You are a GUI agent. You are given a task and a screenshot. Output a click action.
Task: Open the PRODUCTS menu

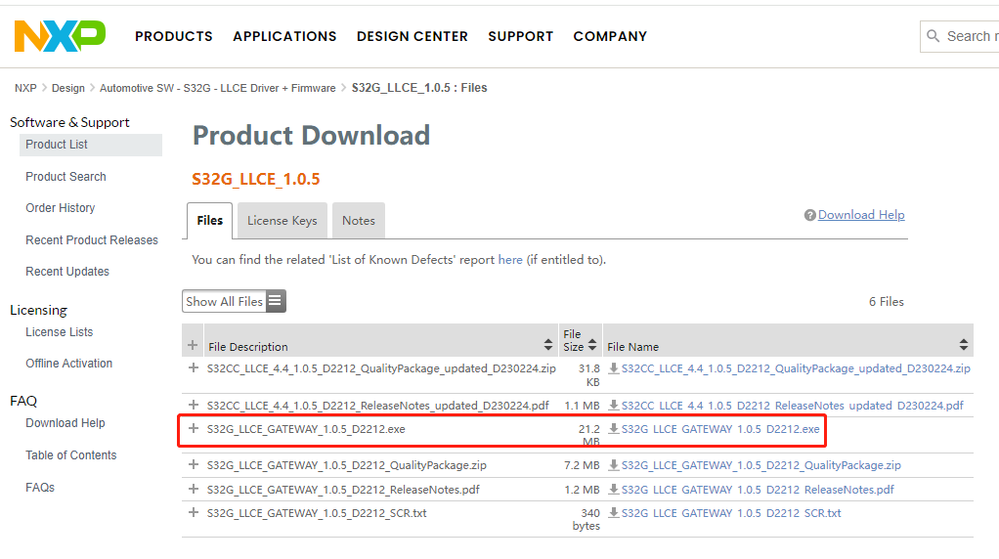point(174,36)
